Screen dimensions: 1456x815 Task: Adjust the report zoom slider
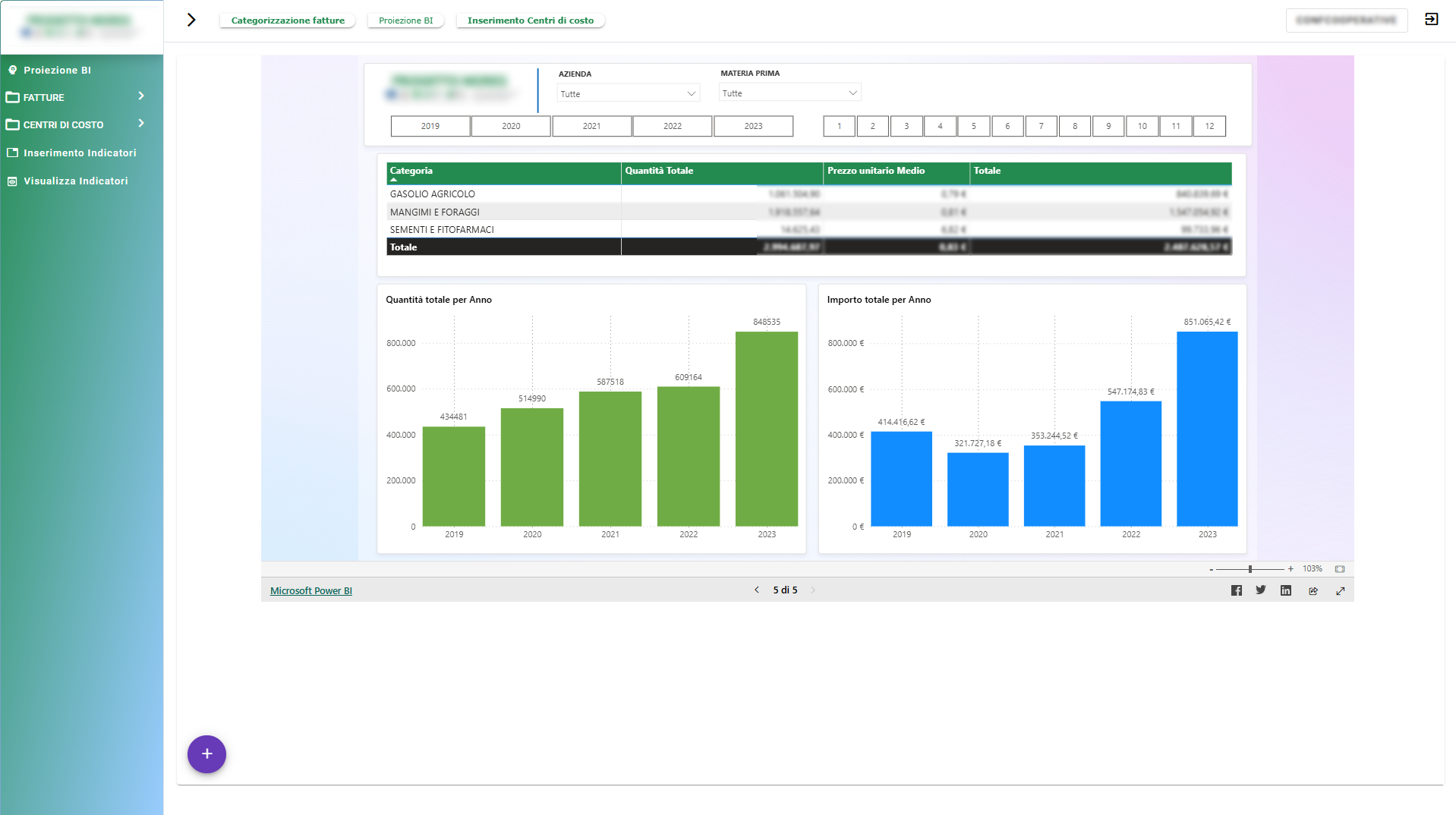tap(1250, 569)
